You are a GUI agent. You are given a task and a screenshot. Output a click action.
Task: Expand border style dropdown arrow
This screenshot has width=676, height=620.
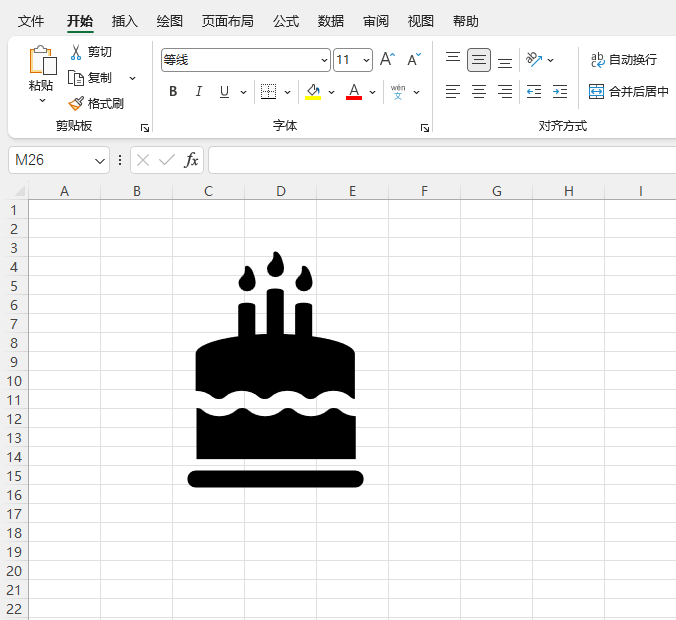[288, 92]
